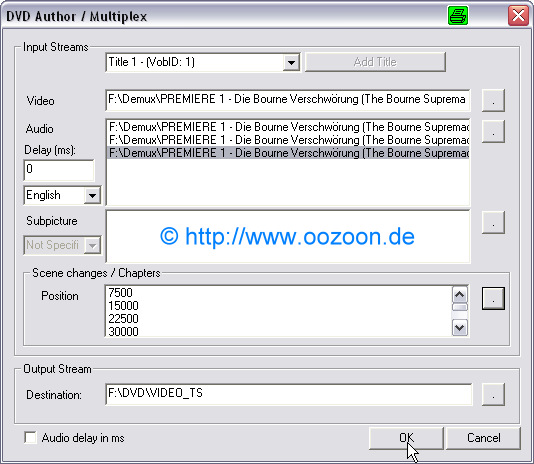The height and width of the screenshot is (464, 534).
Task: Browse for chapter Position file button
Action: [493, 298]
